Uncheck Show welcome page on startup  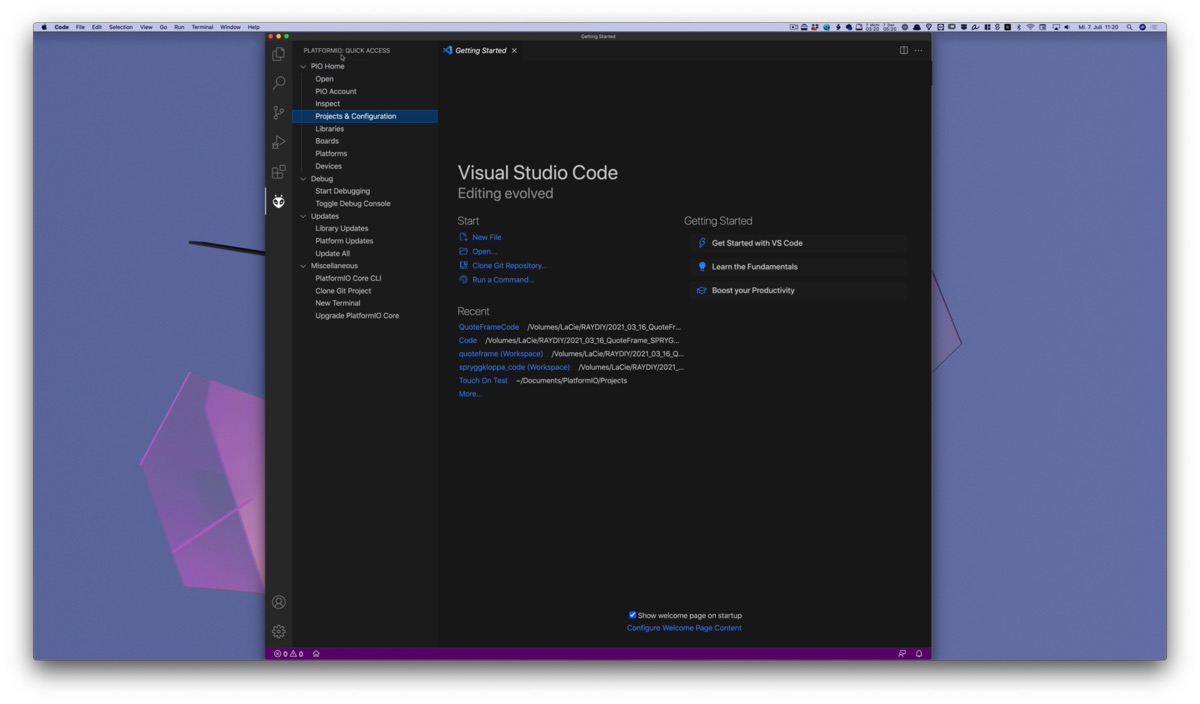[632, 615]
